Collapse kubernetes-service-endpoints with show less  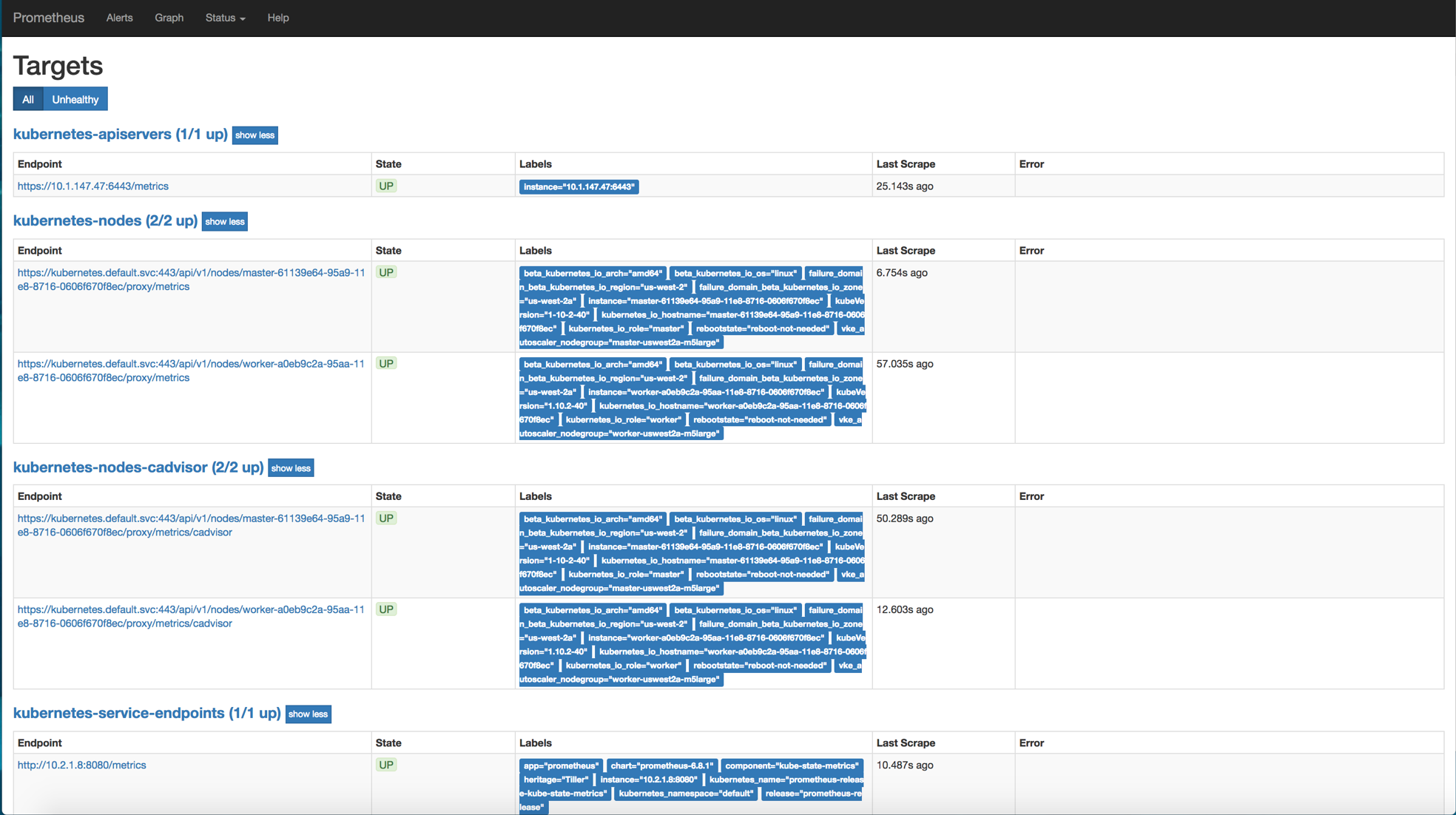[307, 714]
